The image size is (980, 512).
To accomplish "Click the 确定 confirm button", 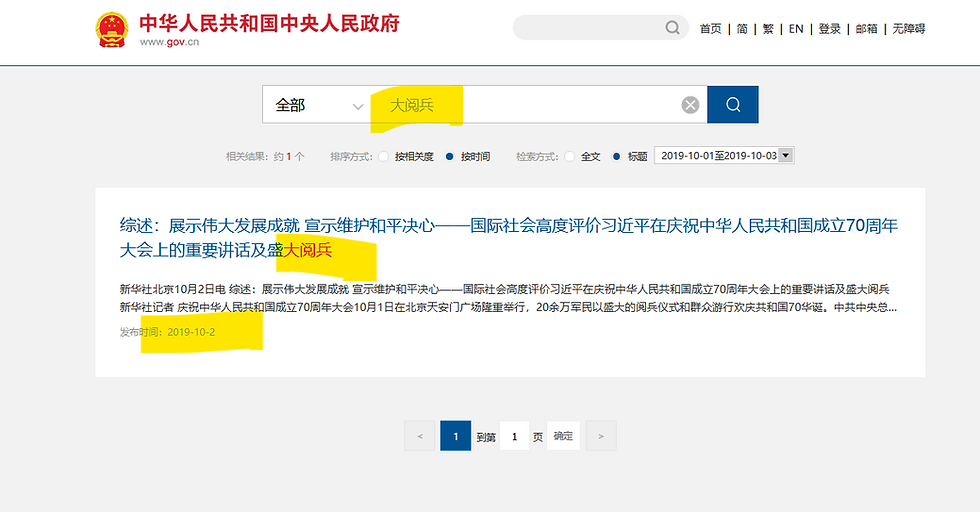I will (x=563, y=436).
